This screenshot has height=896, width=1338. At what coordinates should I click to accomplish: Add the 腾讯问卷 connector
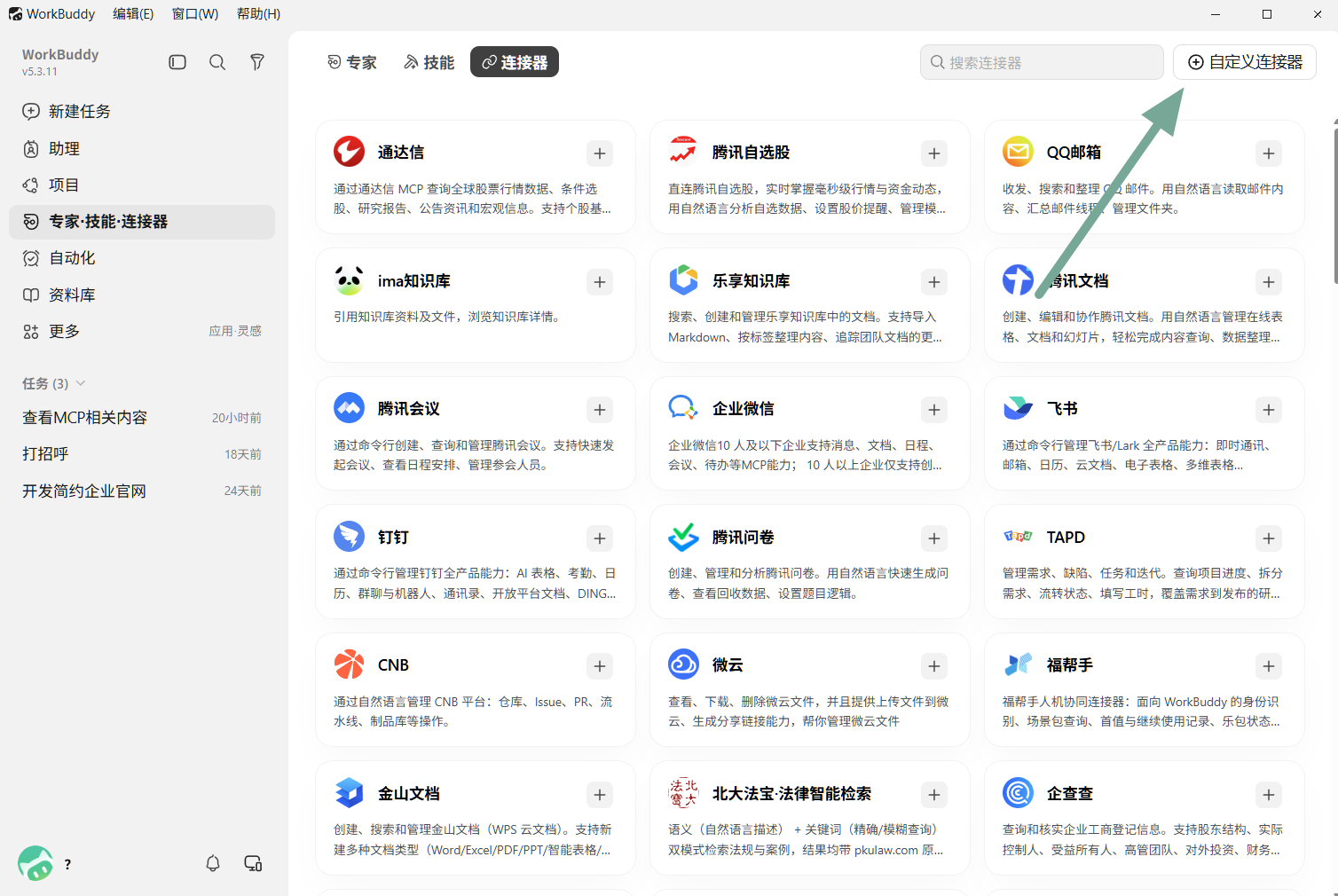(934, 538)
